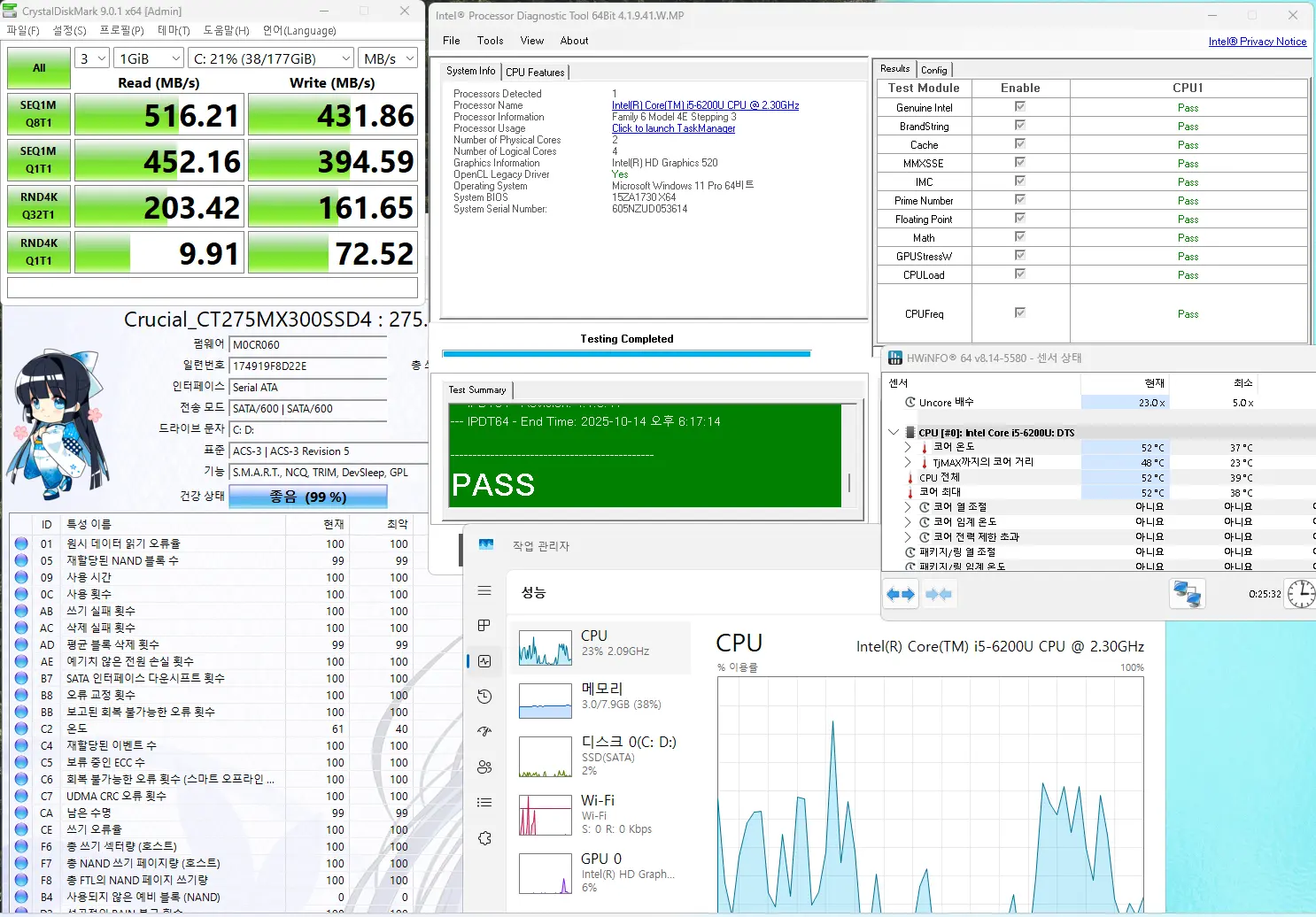
Task: Select the Memory performance graph thumbnail
Action: click(545, 701)
